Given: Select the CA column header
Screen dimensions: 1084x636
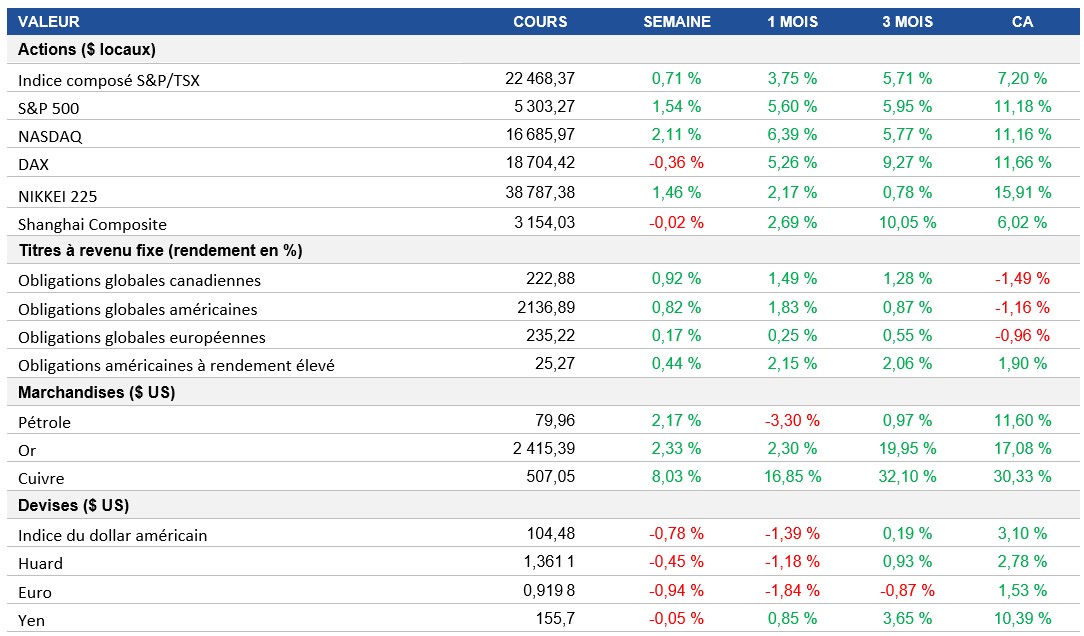Looking at the screenshot, I should 1022,21.
